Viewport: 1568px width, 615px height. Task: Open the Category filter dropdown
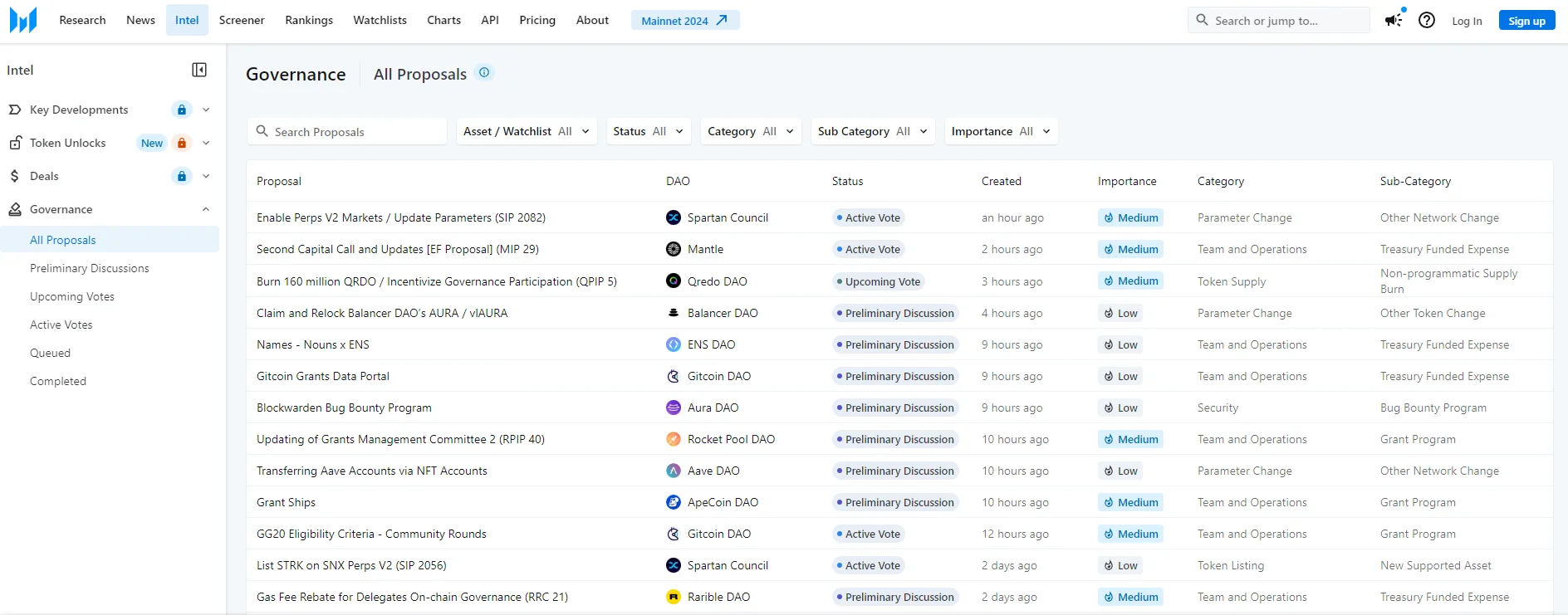coord(751,131)
